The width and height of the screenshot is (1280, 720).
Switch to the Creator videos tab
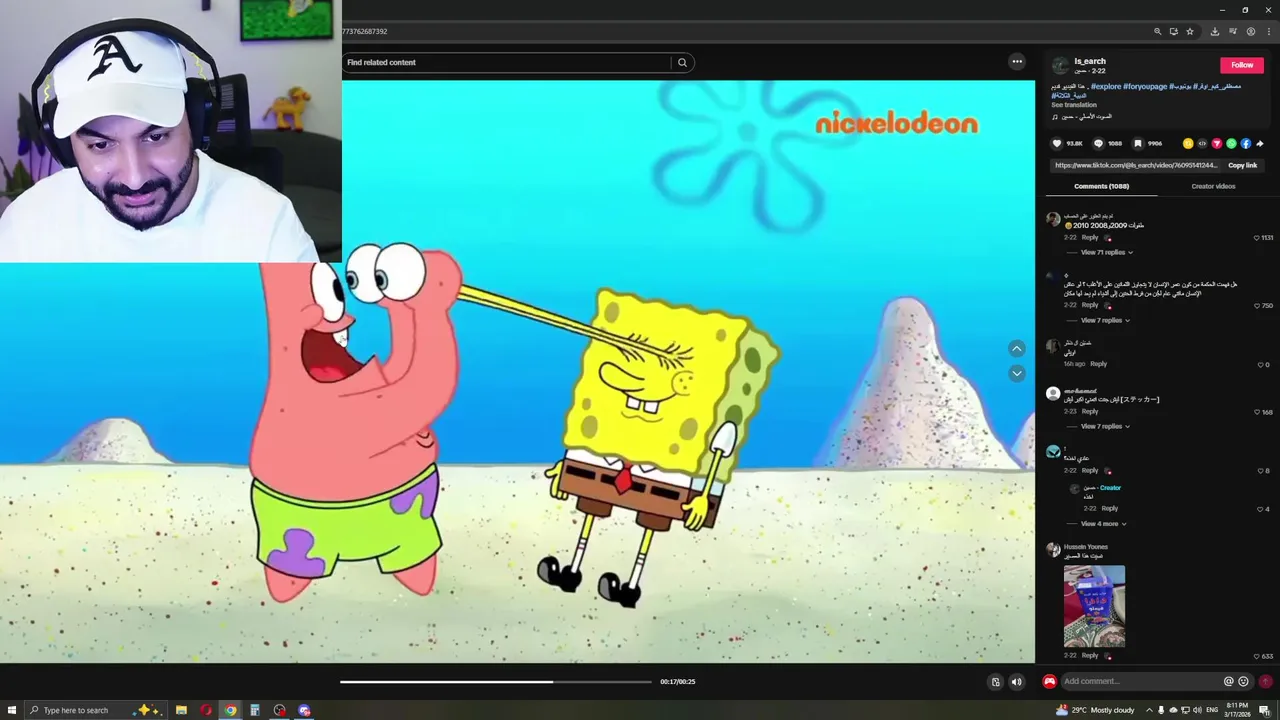coord(1213,186)
